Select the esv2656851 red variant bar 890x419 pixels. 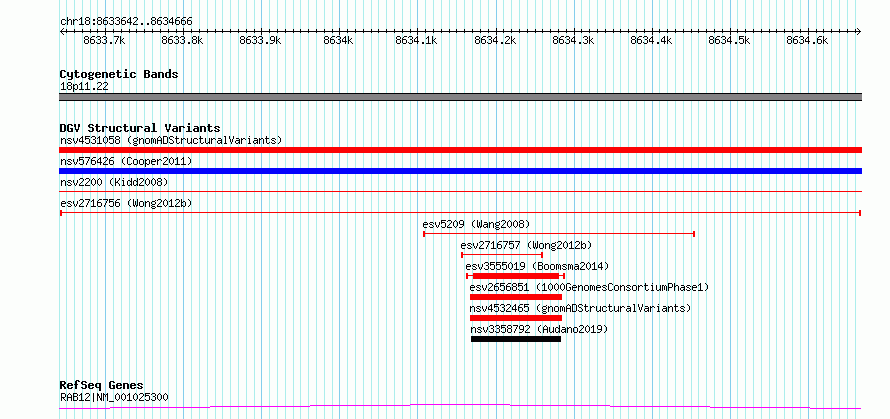(x=516, y=297)
